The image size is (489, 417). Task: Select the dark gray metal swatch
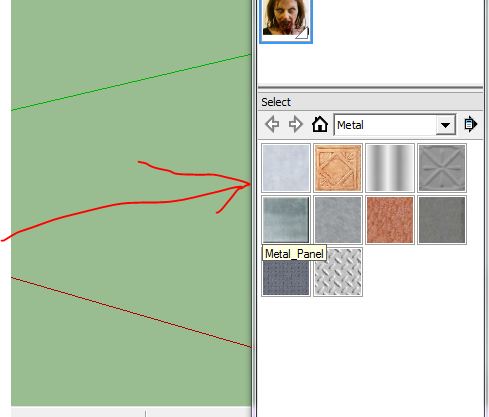click(x=442, y=220)
